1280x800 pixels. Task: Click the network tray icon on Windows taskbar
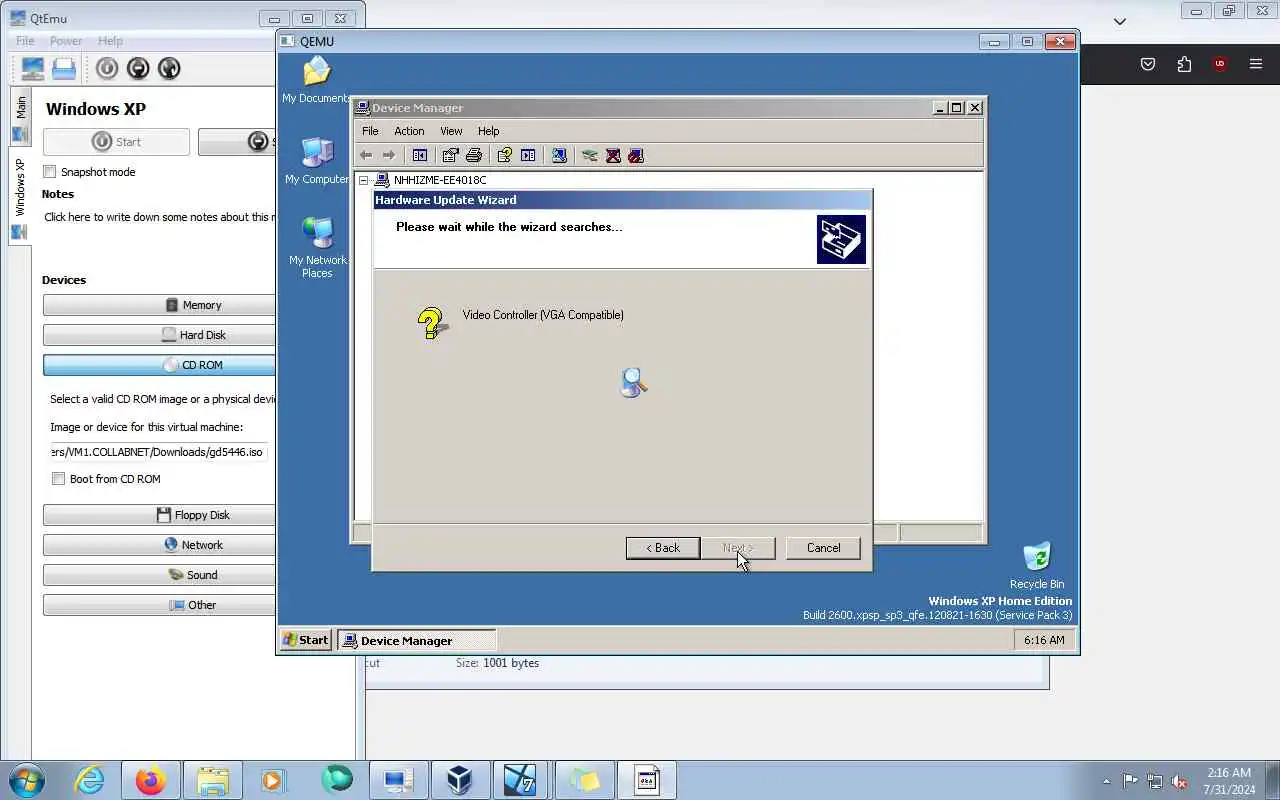1155,781
